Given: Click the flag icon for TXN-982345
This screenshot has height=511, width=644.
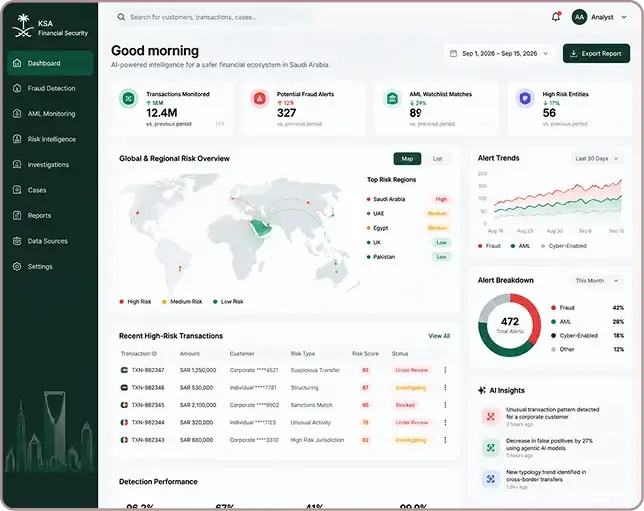Looking at the screenshot, I should pyautogui.click(x=124, y=405).
